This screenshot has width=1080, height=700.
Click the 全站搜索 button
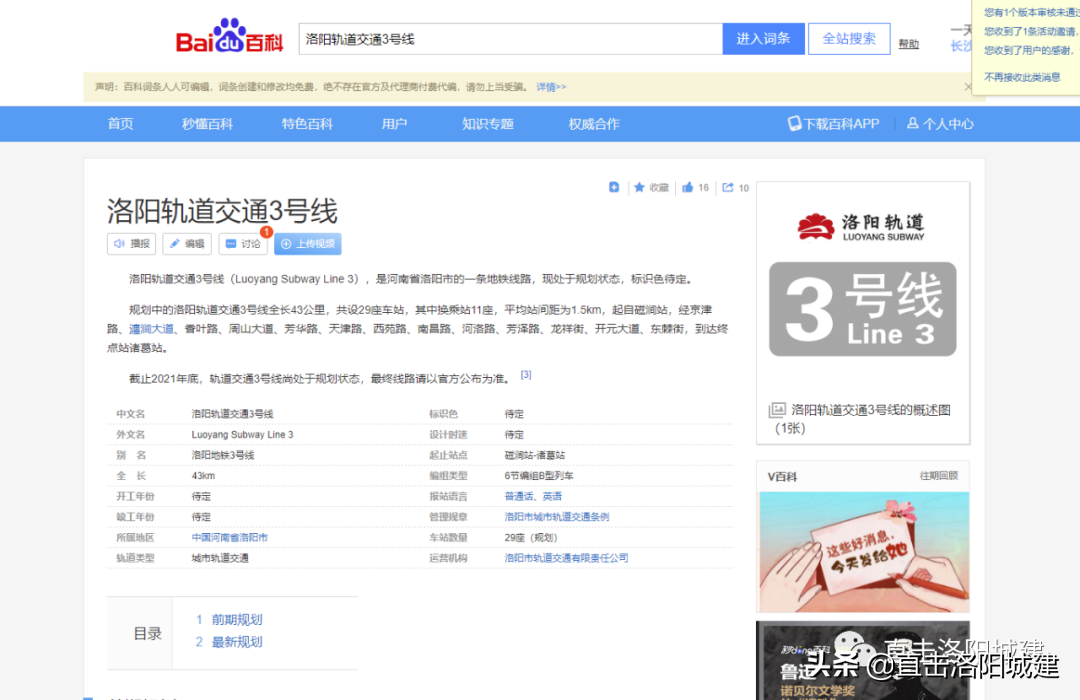[x=849, y=39]
